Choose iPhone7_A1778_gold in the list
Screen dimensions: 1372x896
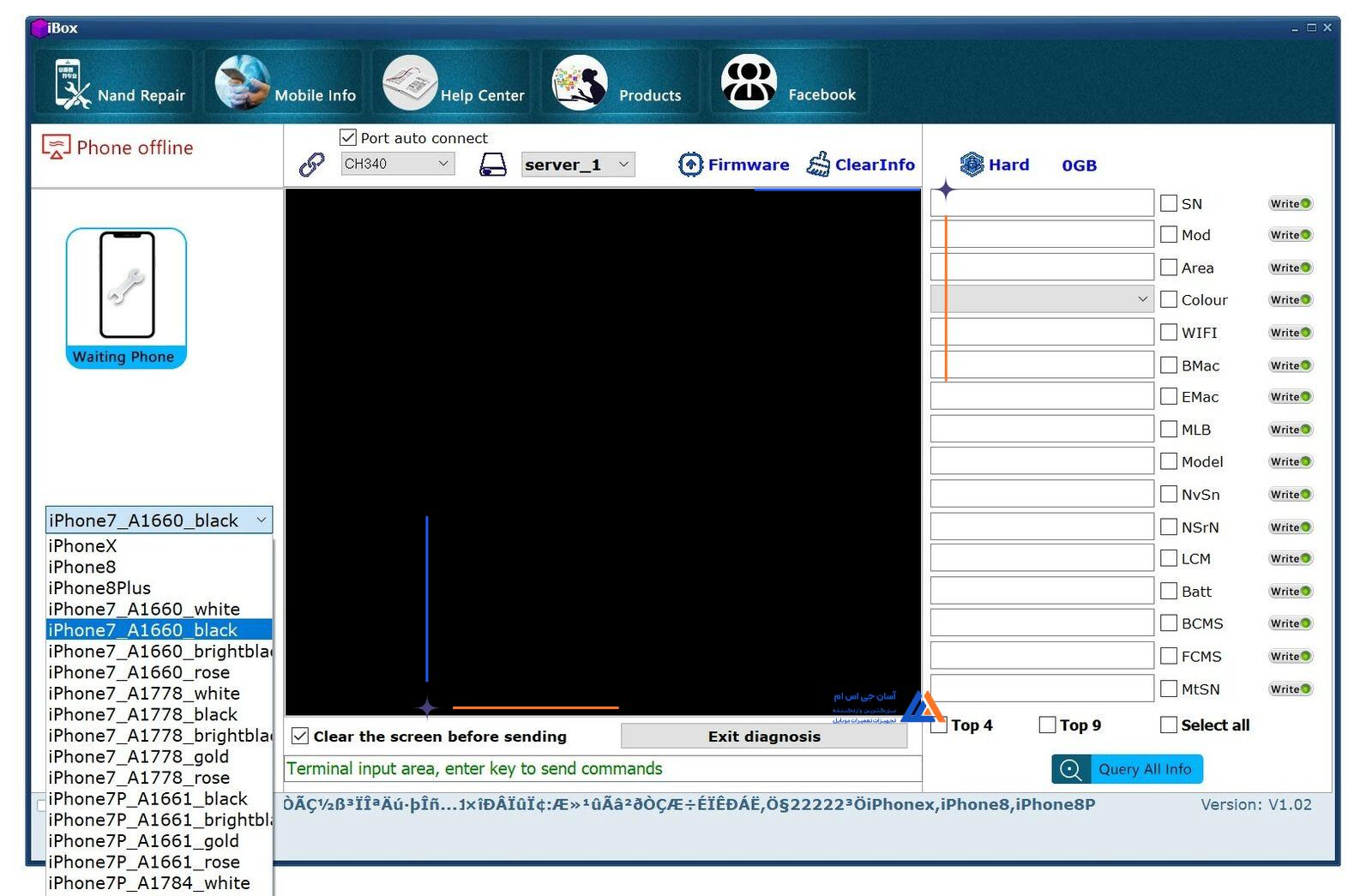click(x=159, y=757)
